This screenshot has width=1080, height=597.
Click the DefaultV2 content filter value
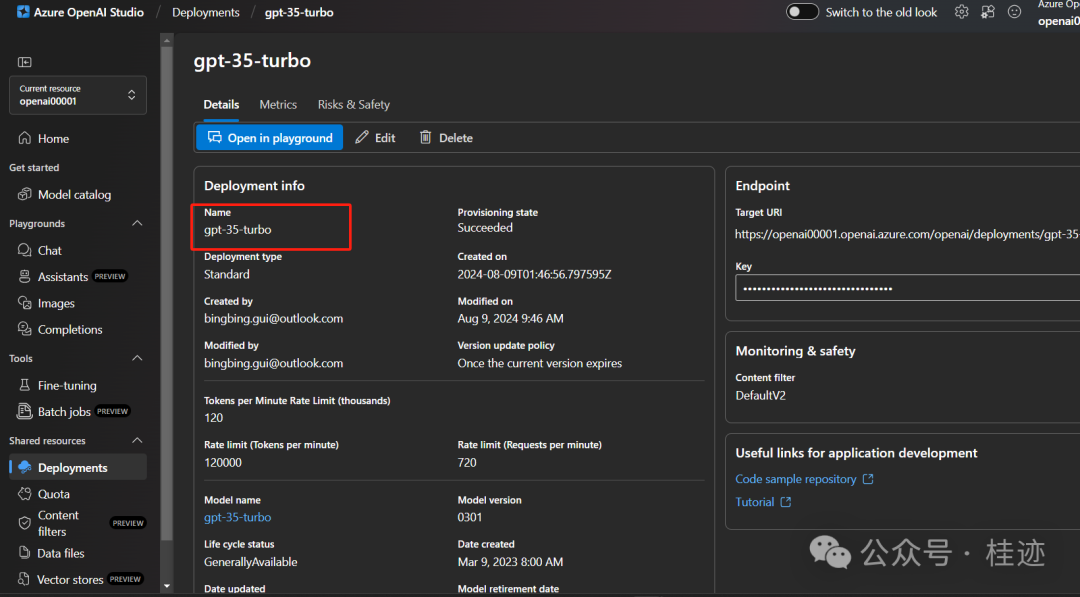pyautogui.click(x=760, y=395)
